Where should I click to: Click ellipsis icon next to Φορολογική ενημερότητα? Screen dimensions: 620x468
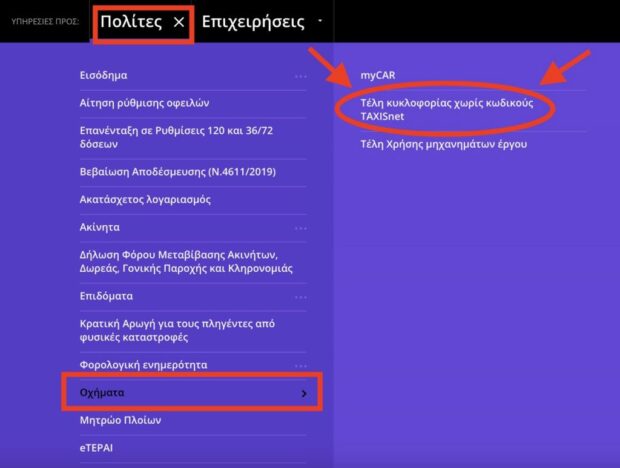click(301, 366)
